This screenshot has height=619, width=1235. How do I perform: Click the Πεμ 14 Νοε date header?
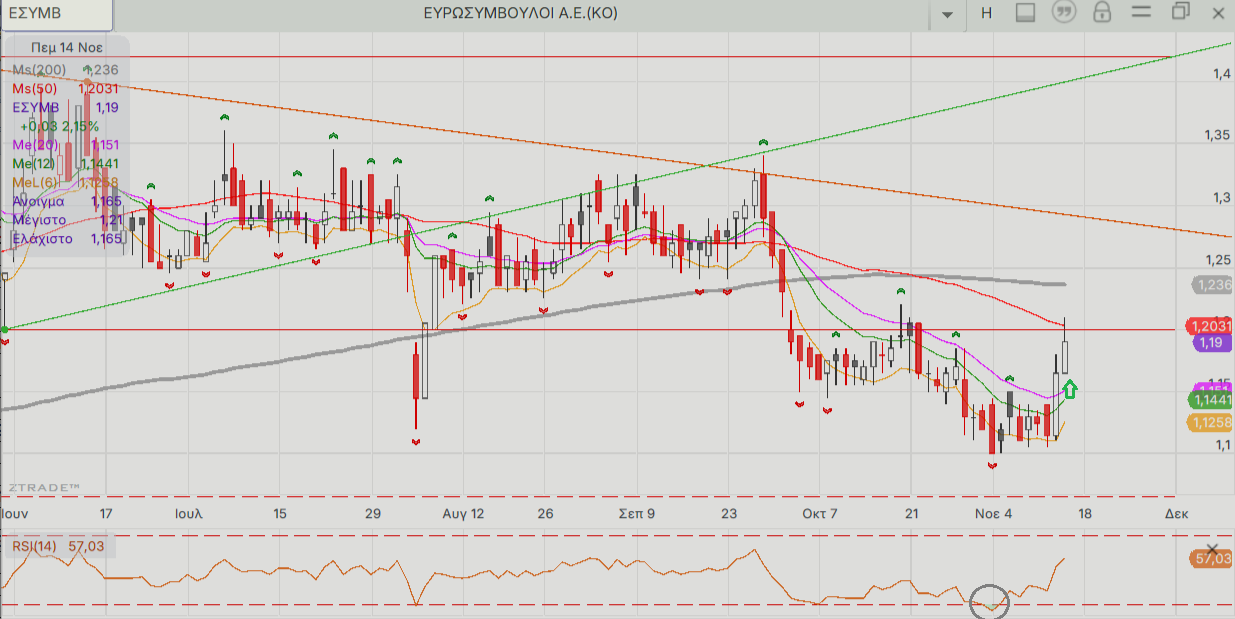[66, 47]
